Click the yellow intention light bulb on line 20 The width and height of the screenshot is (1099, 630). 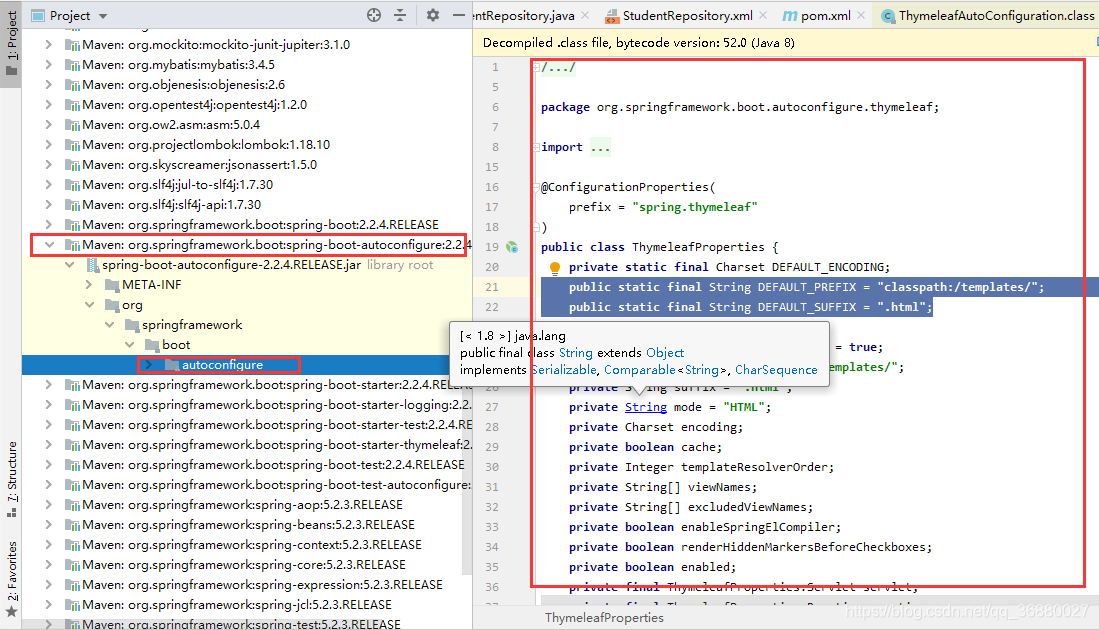pos(554,267)
